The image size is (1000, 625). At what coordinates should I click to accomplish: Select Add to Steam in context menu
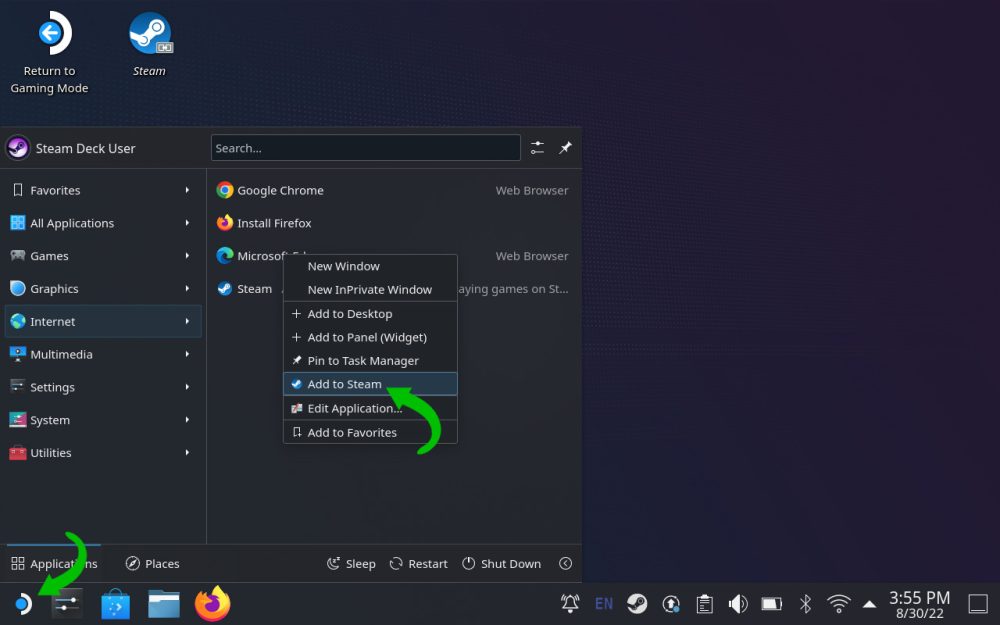pyautogui.click(x=345, y=384)
